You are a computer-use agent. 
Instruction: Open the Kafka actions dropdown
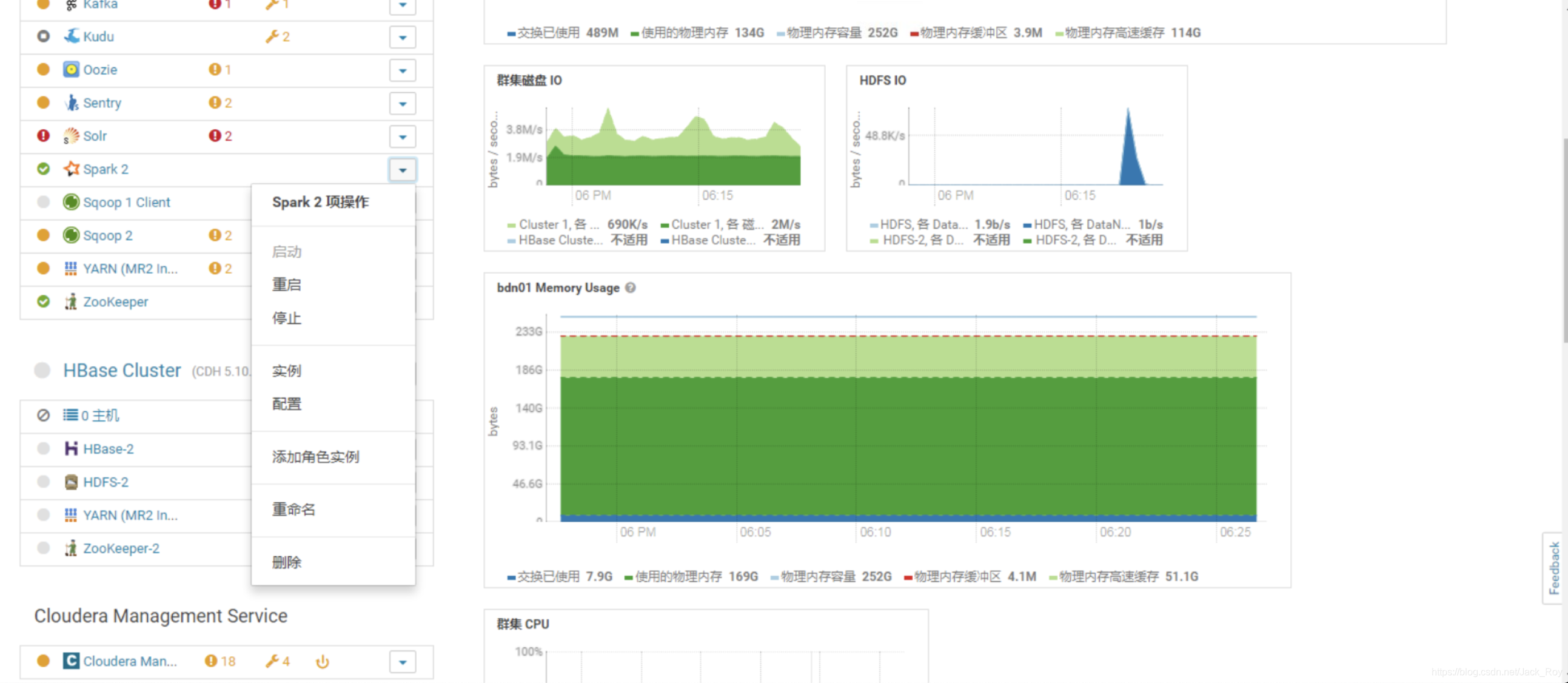403,5
